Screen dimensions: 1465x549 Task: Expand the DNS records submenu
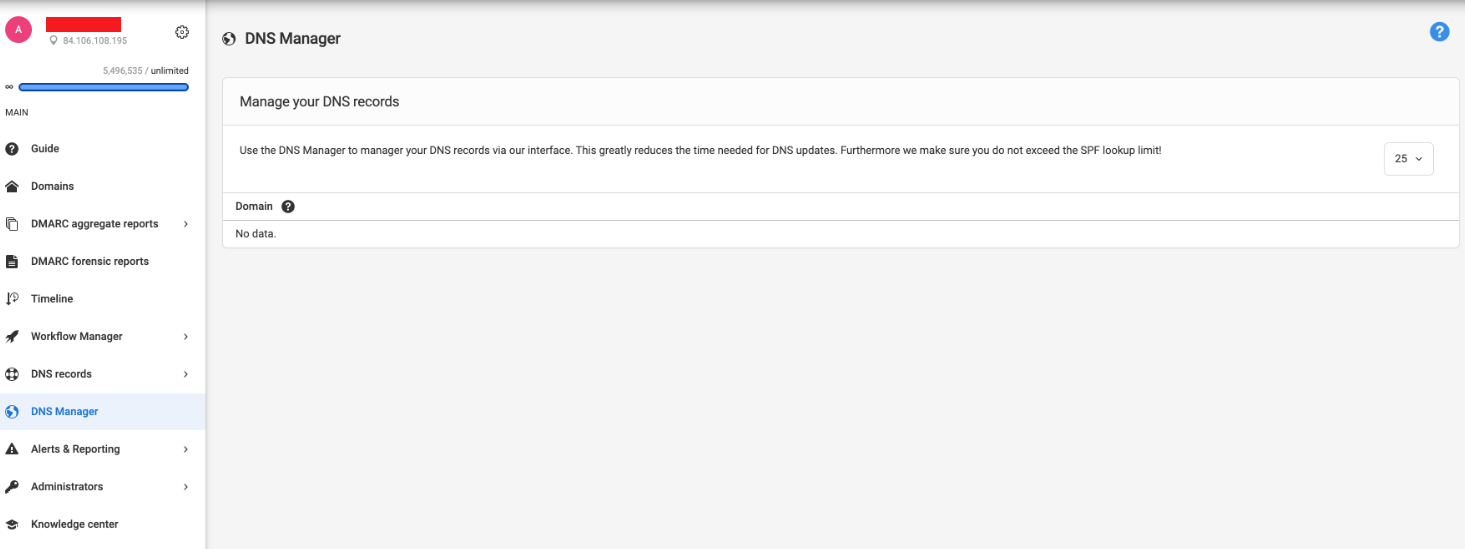pos(186,374)
